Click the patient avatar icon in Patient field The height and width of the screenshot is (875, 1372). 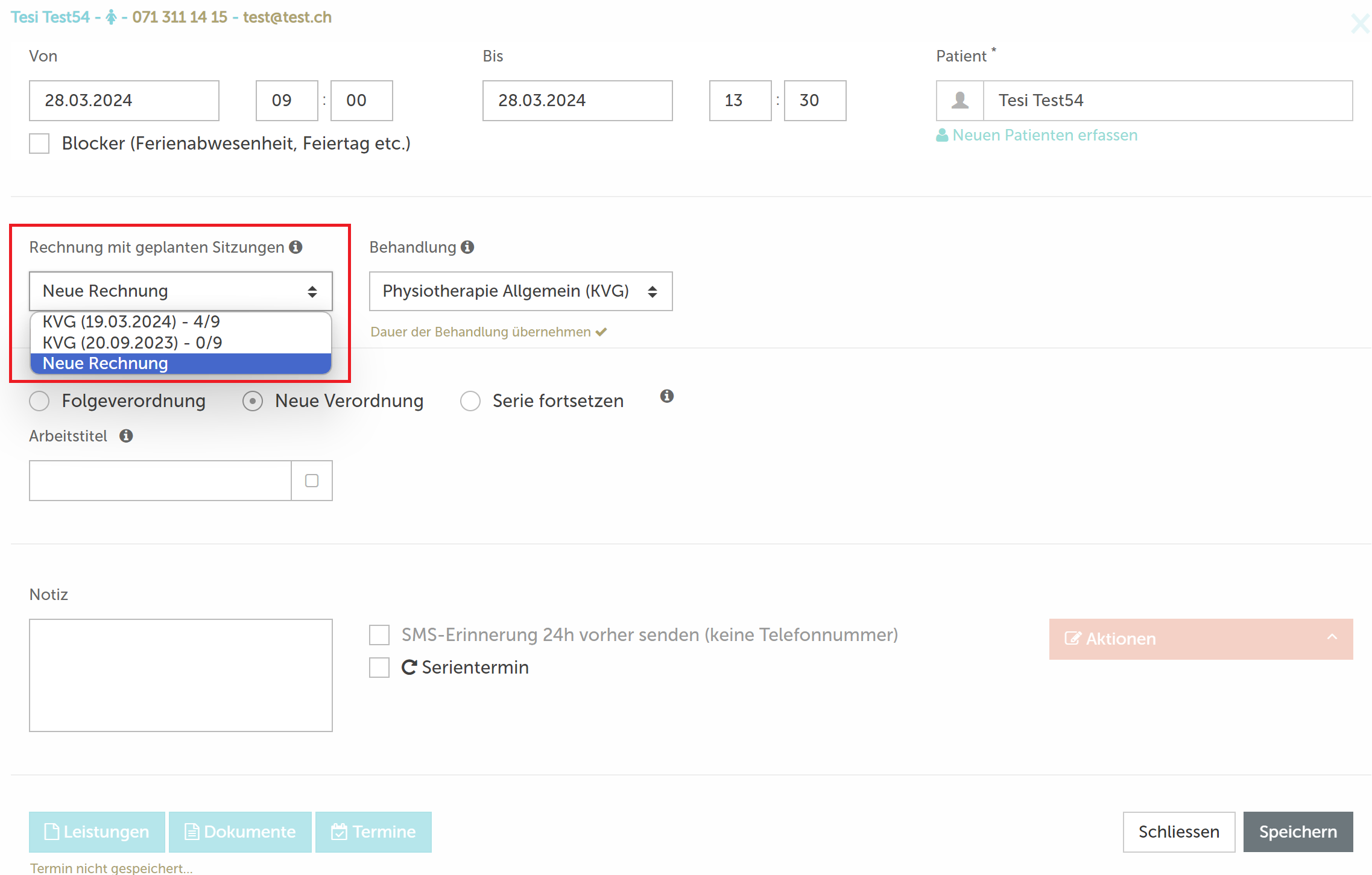coord(960,101)
